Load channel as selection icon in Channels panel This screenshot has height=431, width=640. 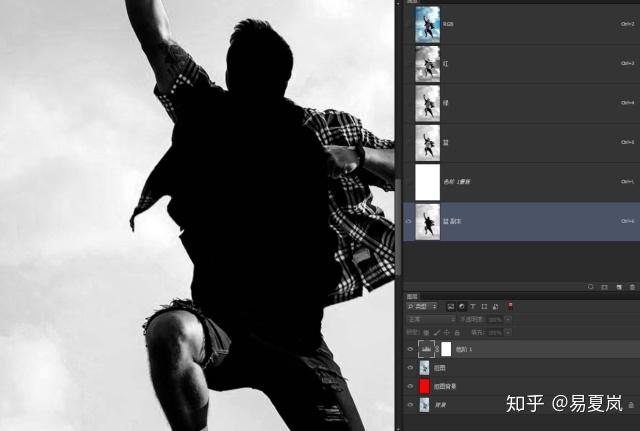[590, 287]
